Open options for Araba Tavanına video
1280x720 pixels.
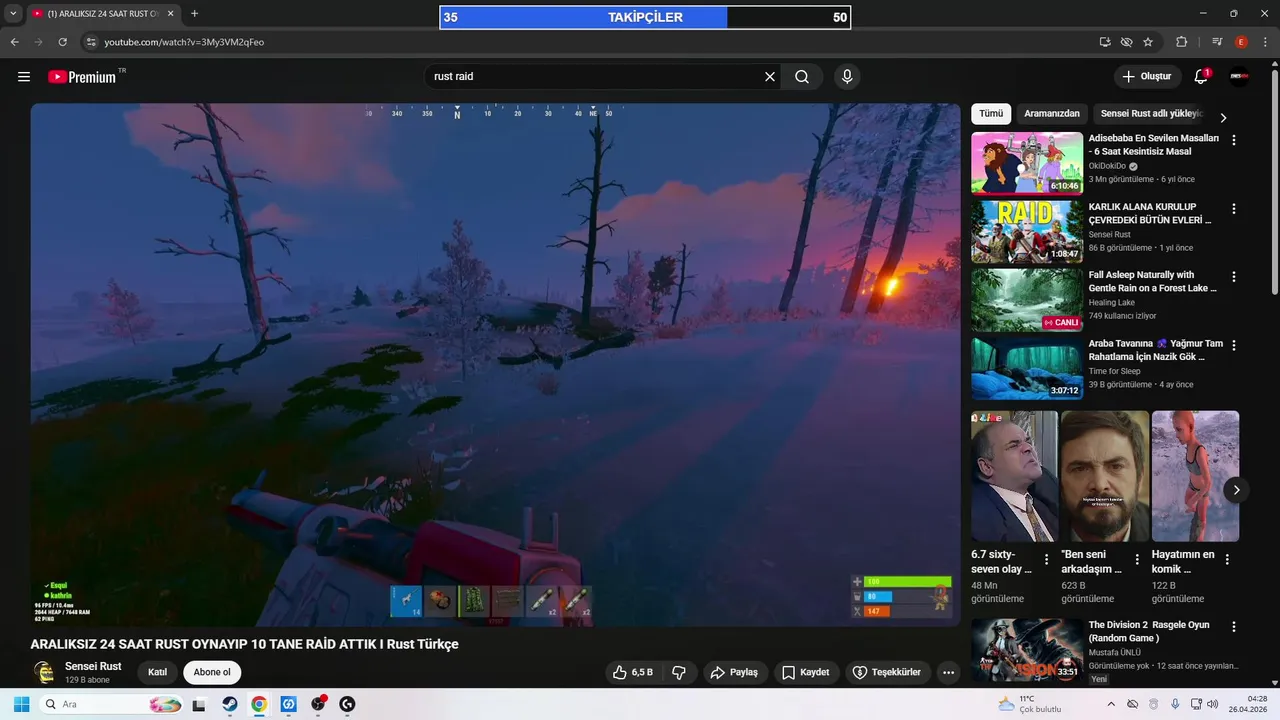click(x=1234, y=345)
